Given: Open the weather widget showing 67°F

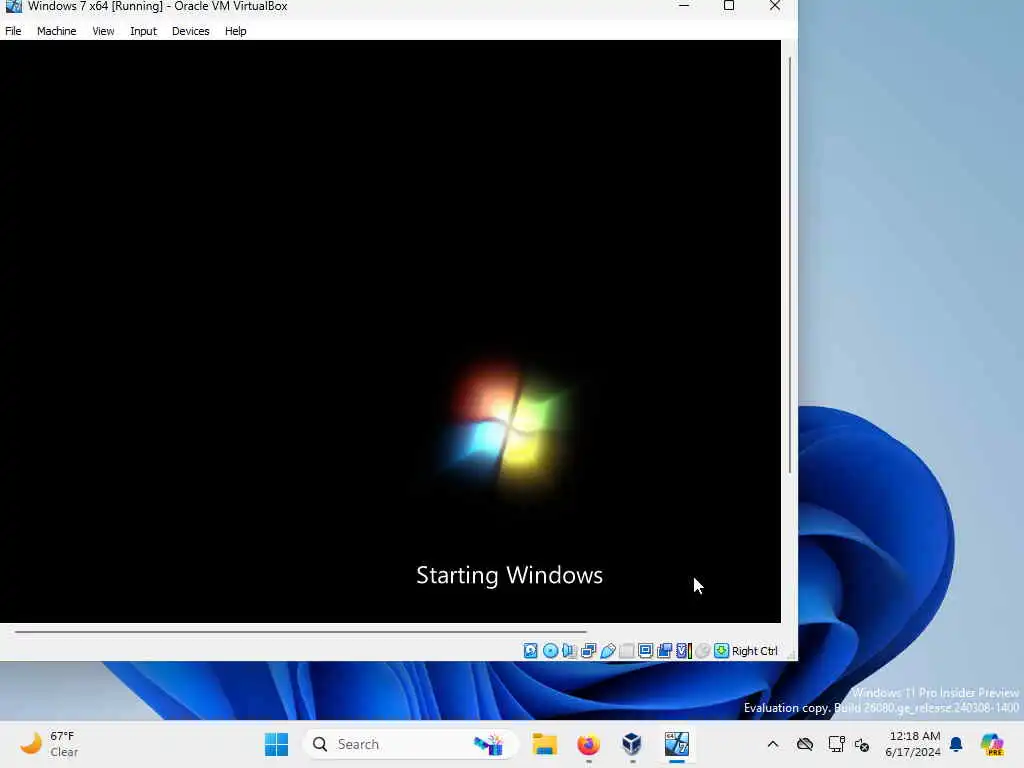Looking at the screenshot, I should coord(49,744).
